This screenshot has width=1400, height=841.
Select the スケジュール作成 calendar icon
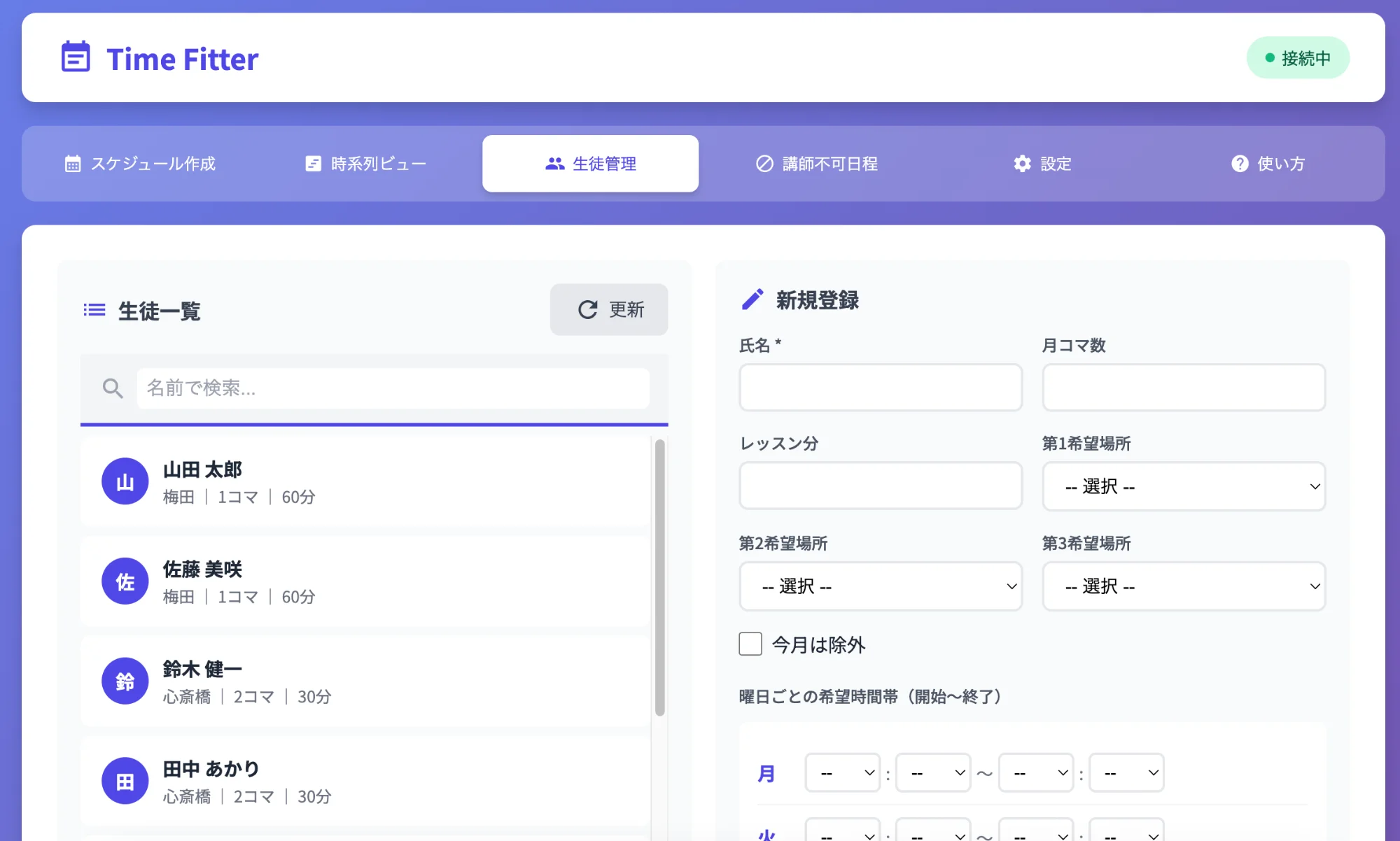pyautogui.click(x=73, y=163)
